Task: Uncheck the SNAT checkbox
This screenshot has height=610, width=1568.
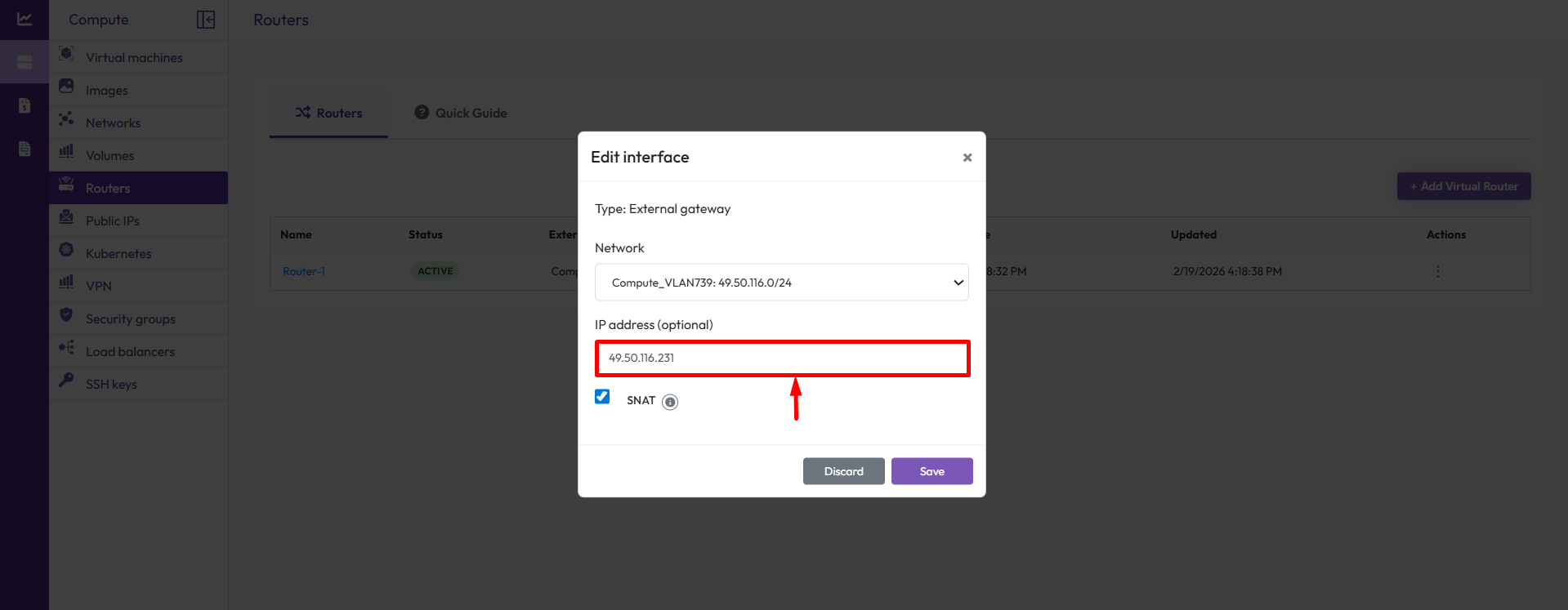Action: click(x=602, y=397)
